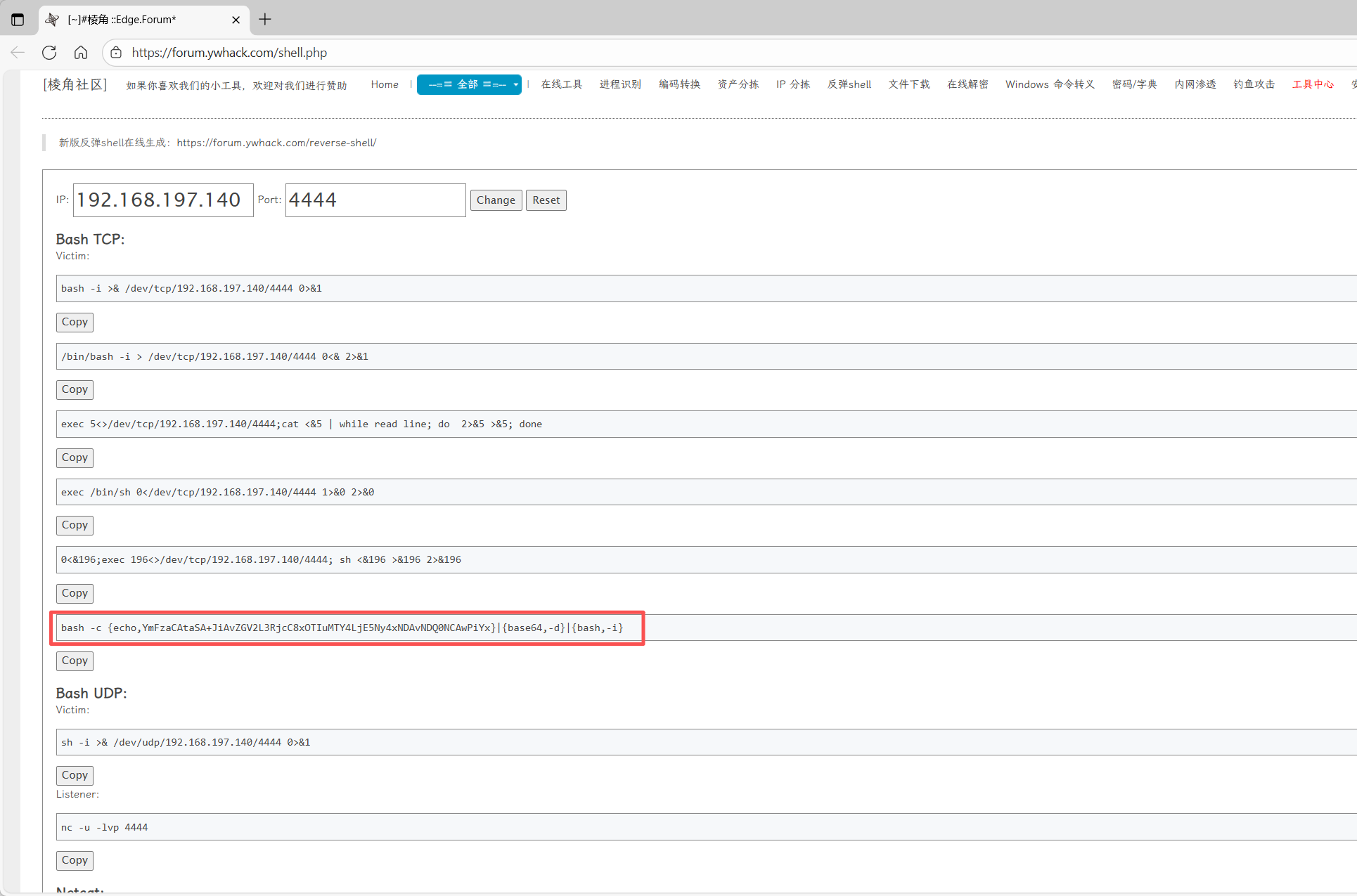Click the browser address bar URL
The image size is (1357, 896).
pos(229,53)
